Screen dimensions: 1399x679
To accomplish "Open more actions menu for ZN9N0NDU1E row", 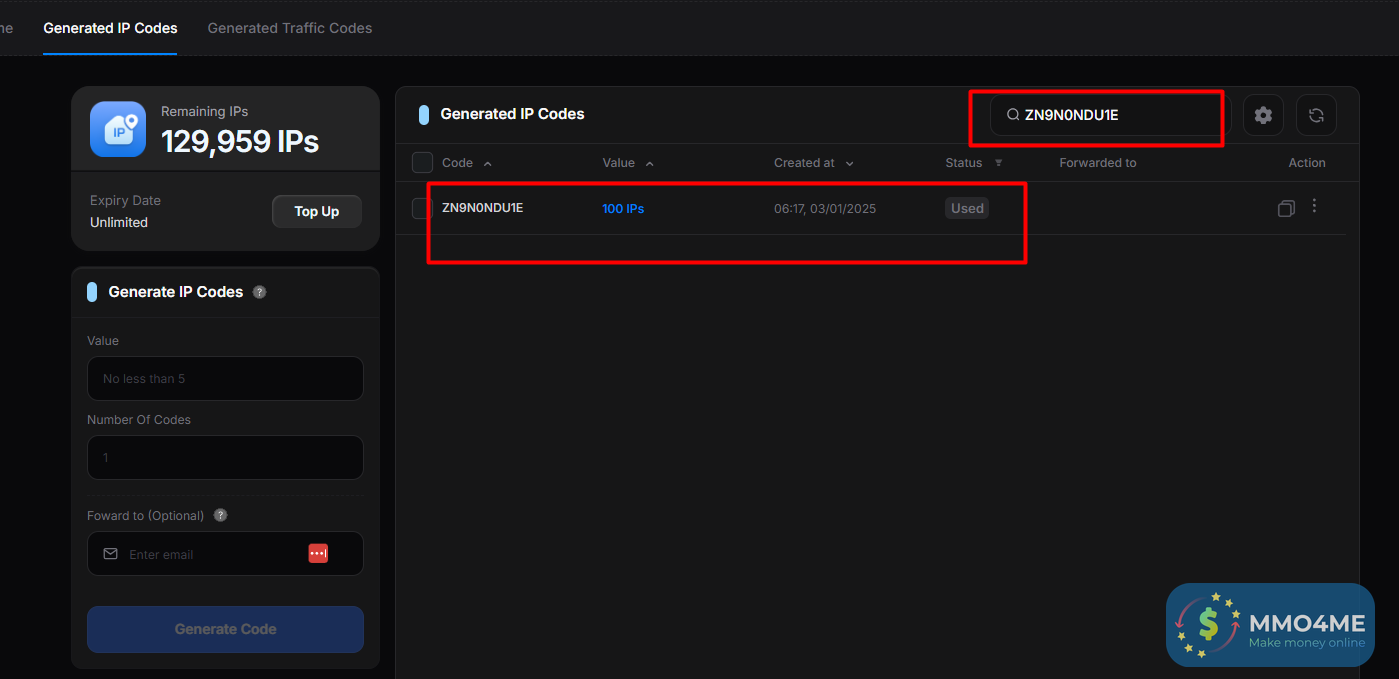I will (1314, 206).
